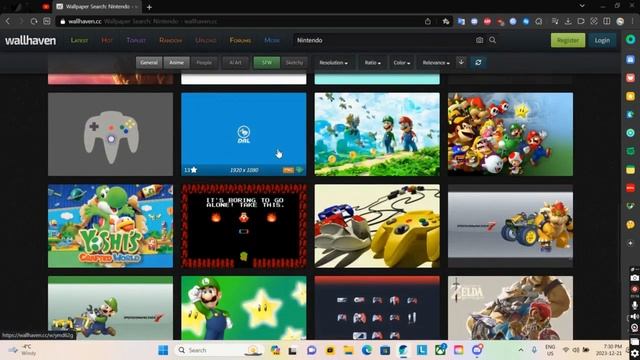Open the Relevance sorting dropdown
Image resolution: width=640 pixels, height=360 pixels.
[x=436, y=62]
